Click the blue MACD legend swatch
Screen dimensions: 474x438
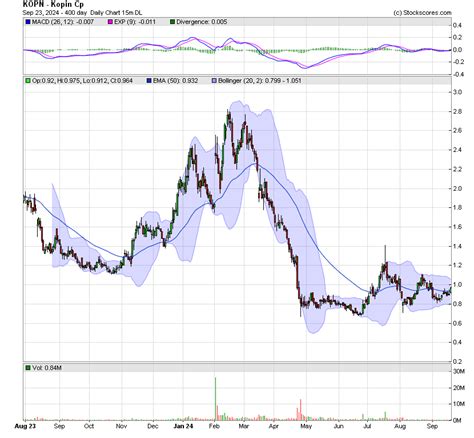[x=28, y=22]
